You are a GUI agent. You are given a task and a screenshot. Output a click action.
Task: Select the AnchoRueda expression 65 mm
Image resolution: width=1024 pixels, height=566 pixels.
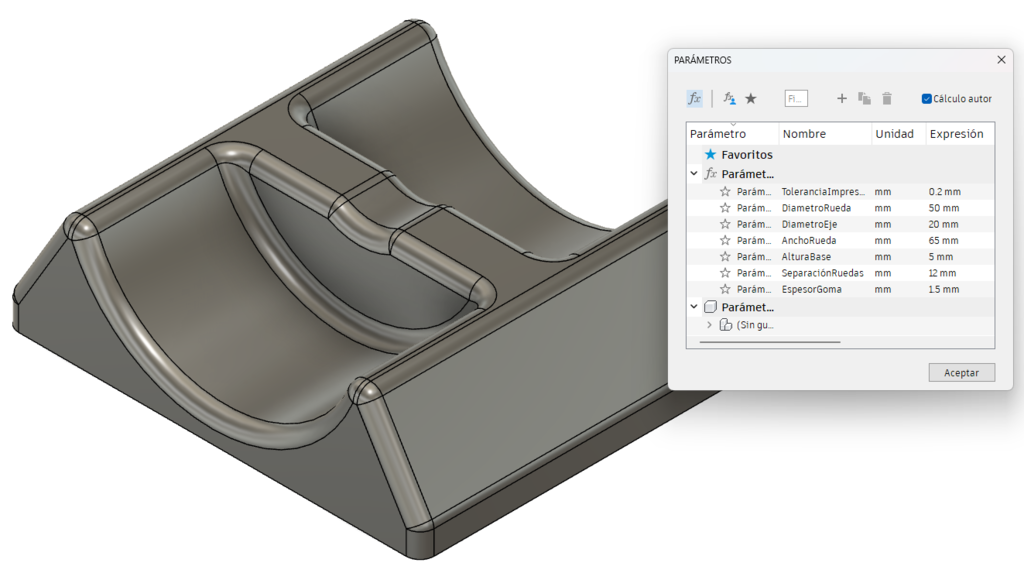943,240
